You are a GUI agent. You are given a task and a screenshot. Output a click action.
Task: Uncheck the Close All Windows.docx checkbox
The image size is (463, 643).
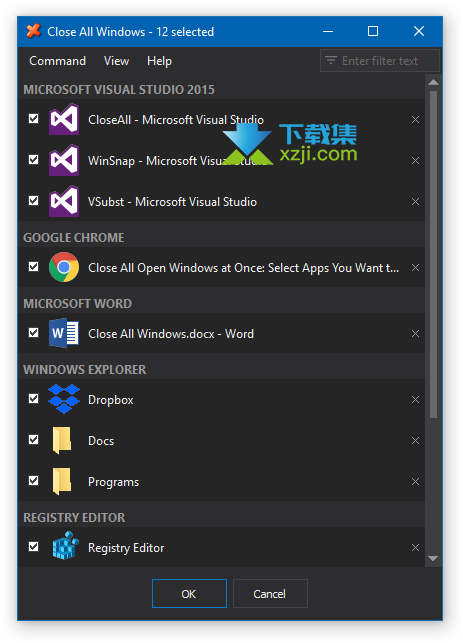[34, 333]
